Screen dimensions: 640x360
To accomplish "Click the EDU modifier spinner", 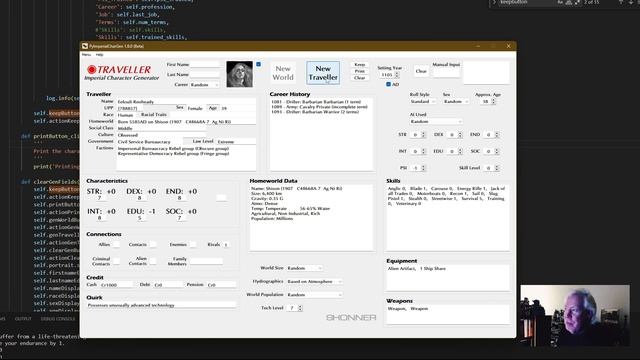I will 455,151.
